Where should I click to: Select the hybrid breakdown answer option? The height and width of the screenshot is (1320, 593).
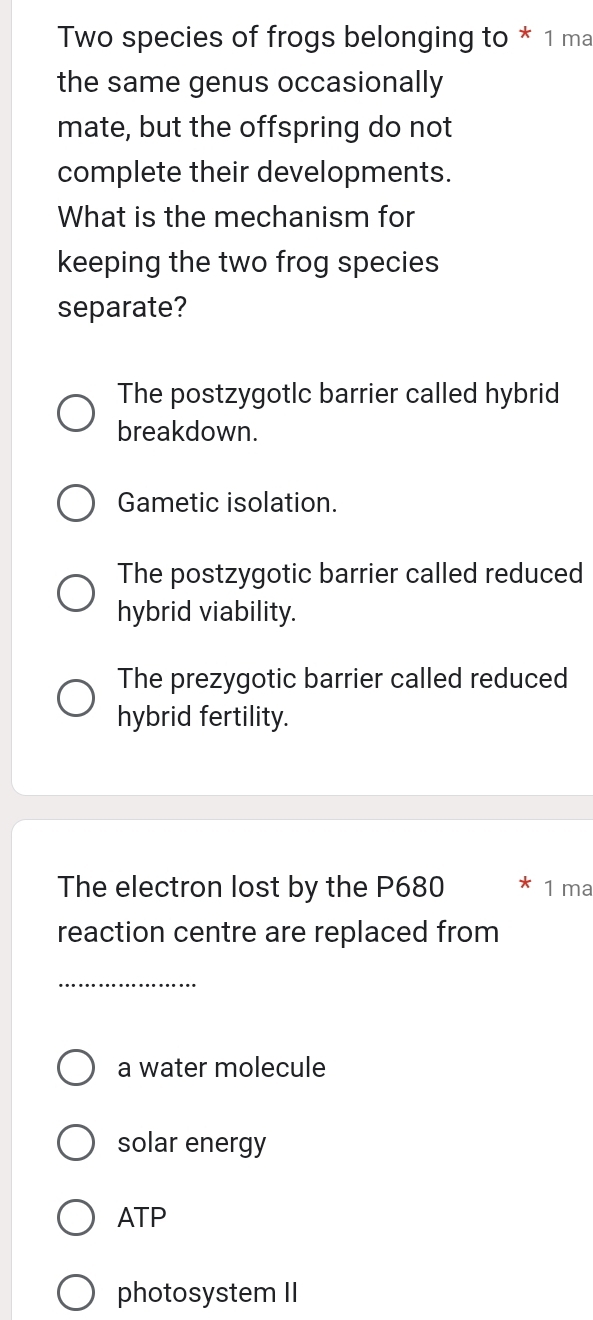(76, 412)
